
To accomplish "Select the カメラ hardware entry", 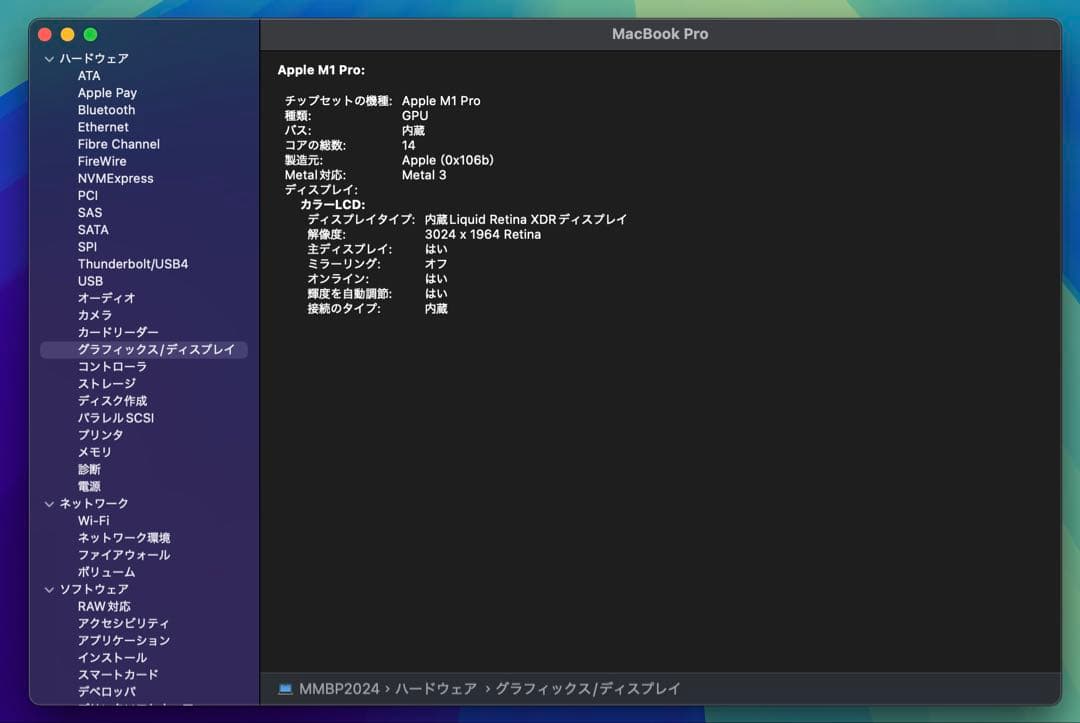I will point(93,314).
